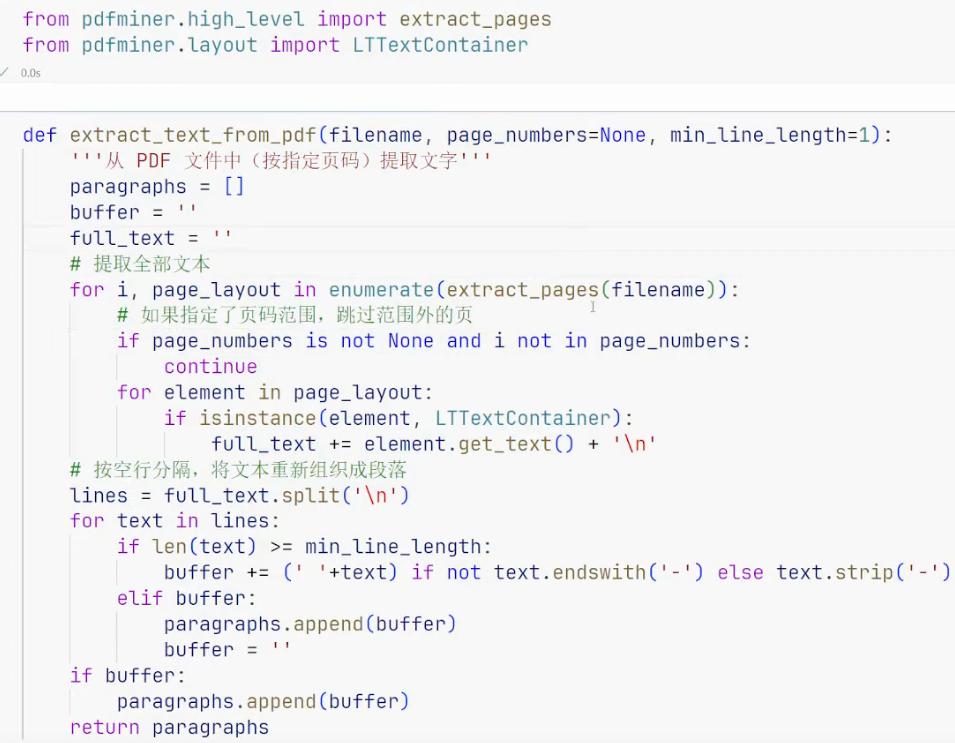Image resolution: width=955 pixels, height=743 pixels.
Task: Click "text.strip('-')" at the line's end
Action: coord(864,572)
